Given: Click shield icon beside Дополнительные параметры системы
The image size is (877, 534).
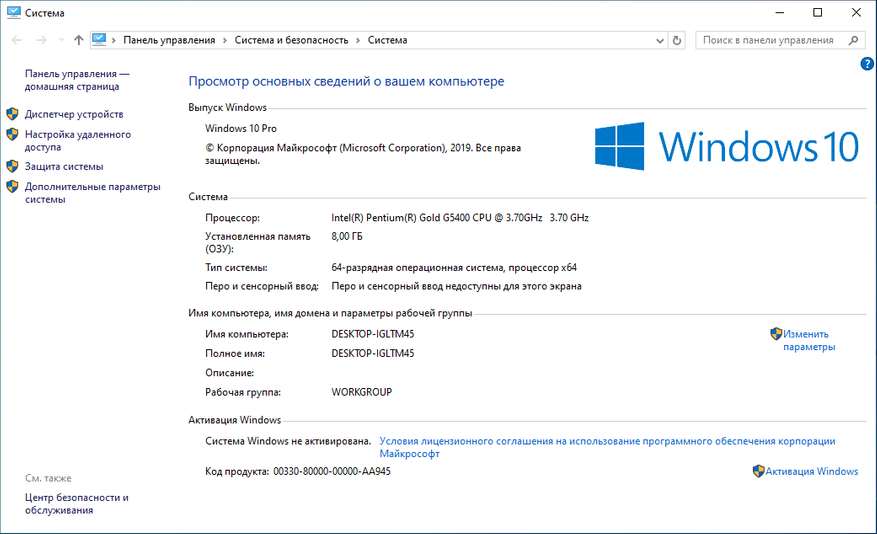Looking at the screenshot, I should click(12, 186).
